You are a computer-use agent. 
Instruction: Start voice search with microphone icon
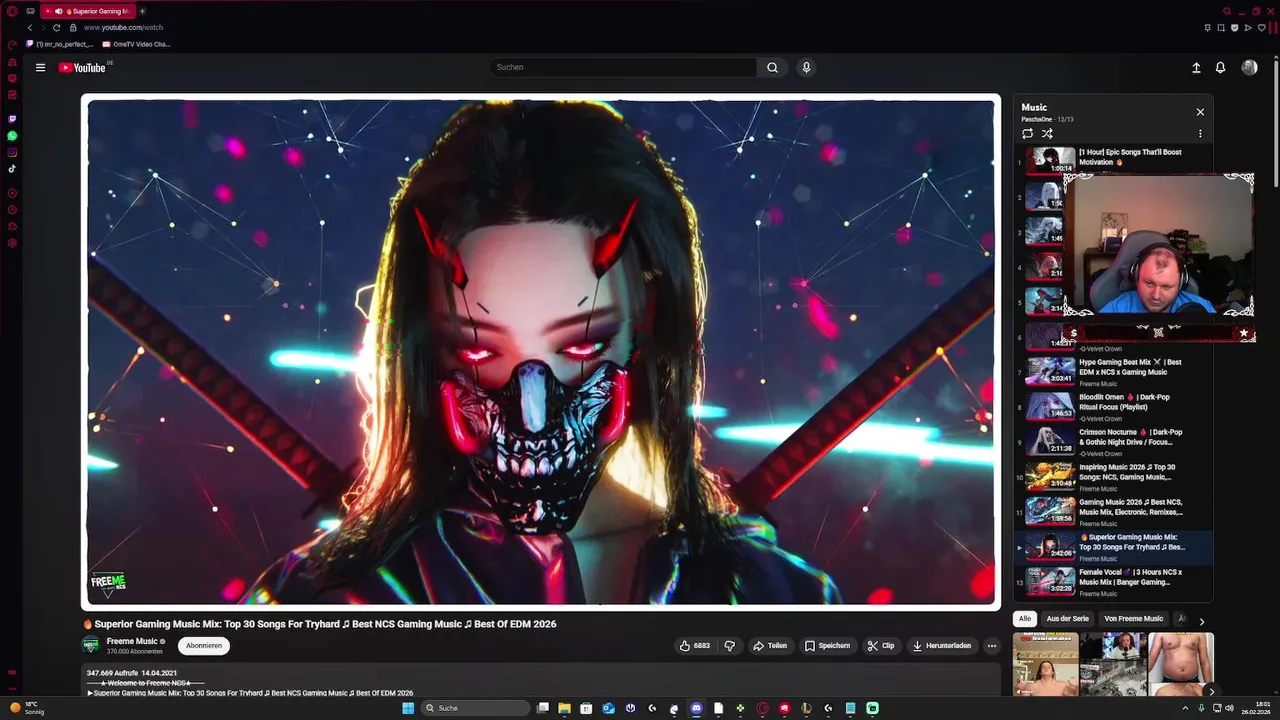[806, 68]
